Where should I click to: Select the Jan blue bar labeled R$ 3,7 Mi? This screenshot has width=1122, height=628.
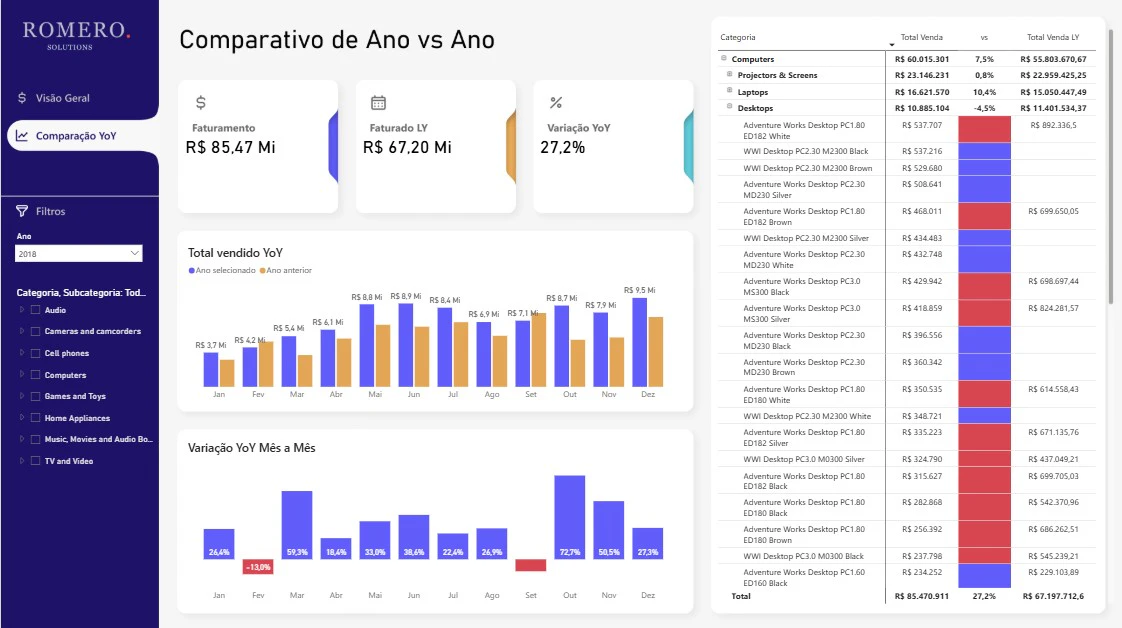click(x=210, y=370)
